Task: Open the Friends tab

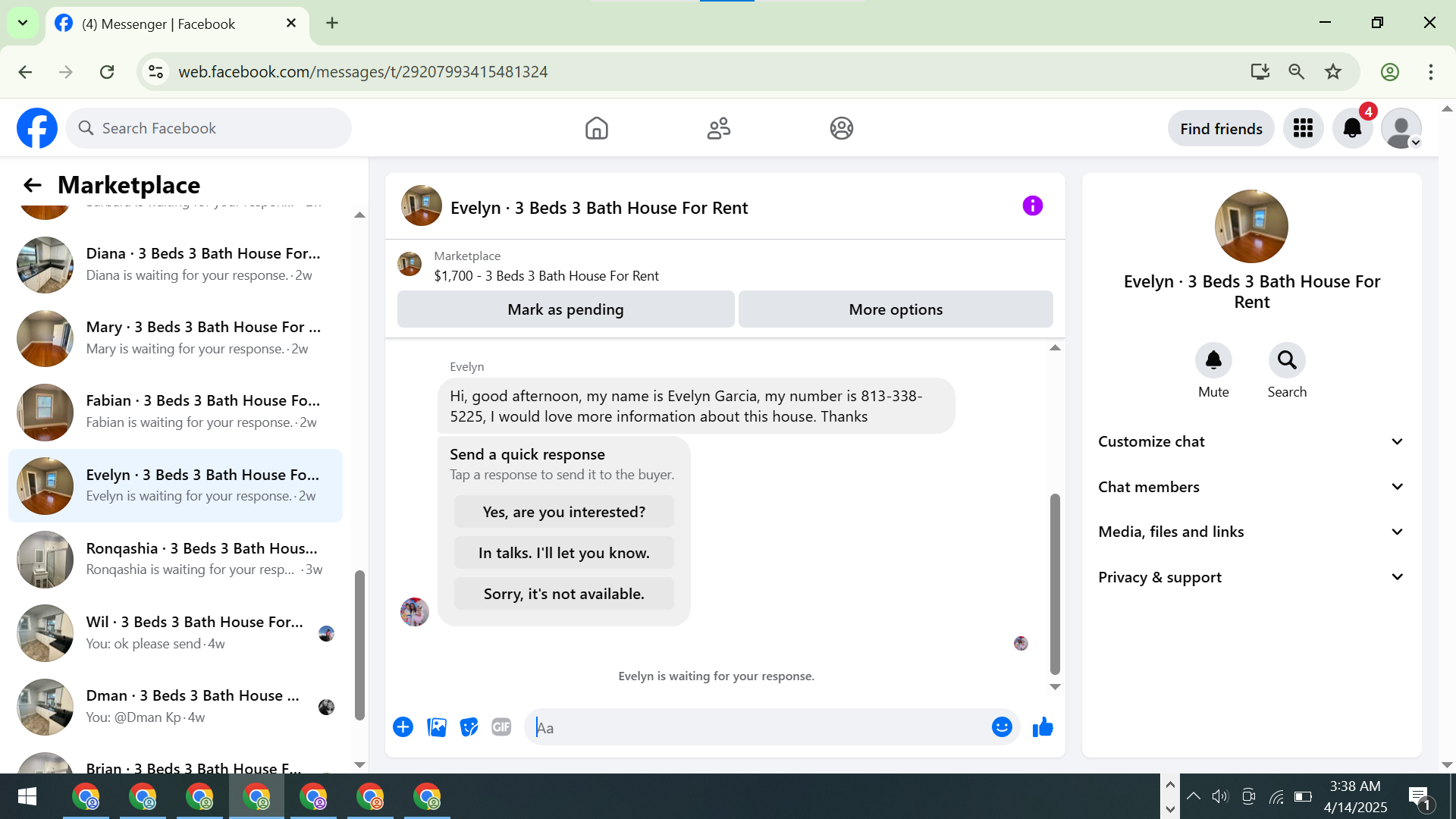Action: [x=719, y=128]
